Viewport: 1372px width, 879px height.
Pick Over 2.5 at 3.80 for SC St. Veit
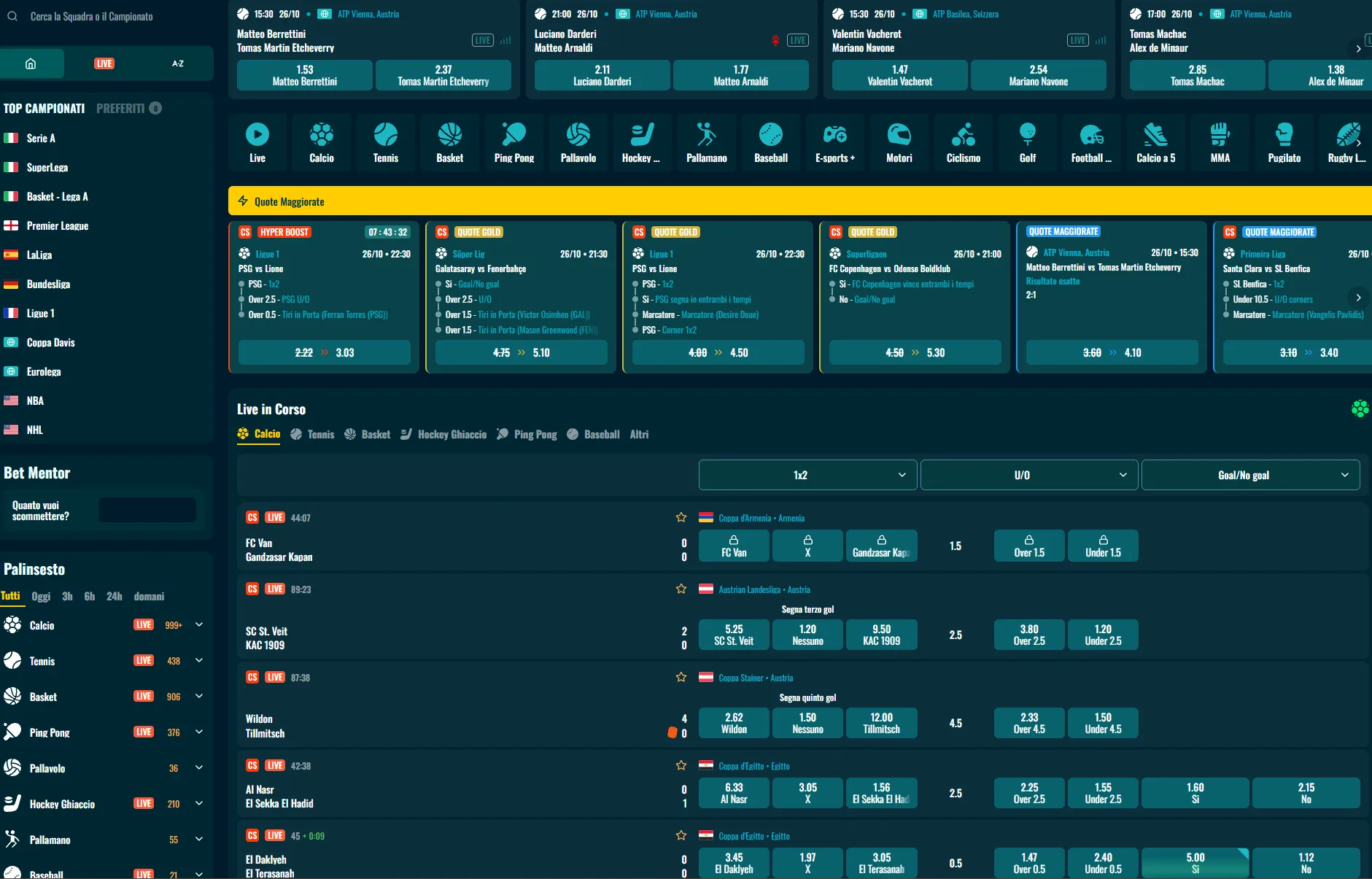tap(1029, 635)
